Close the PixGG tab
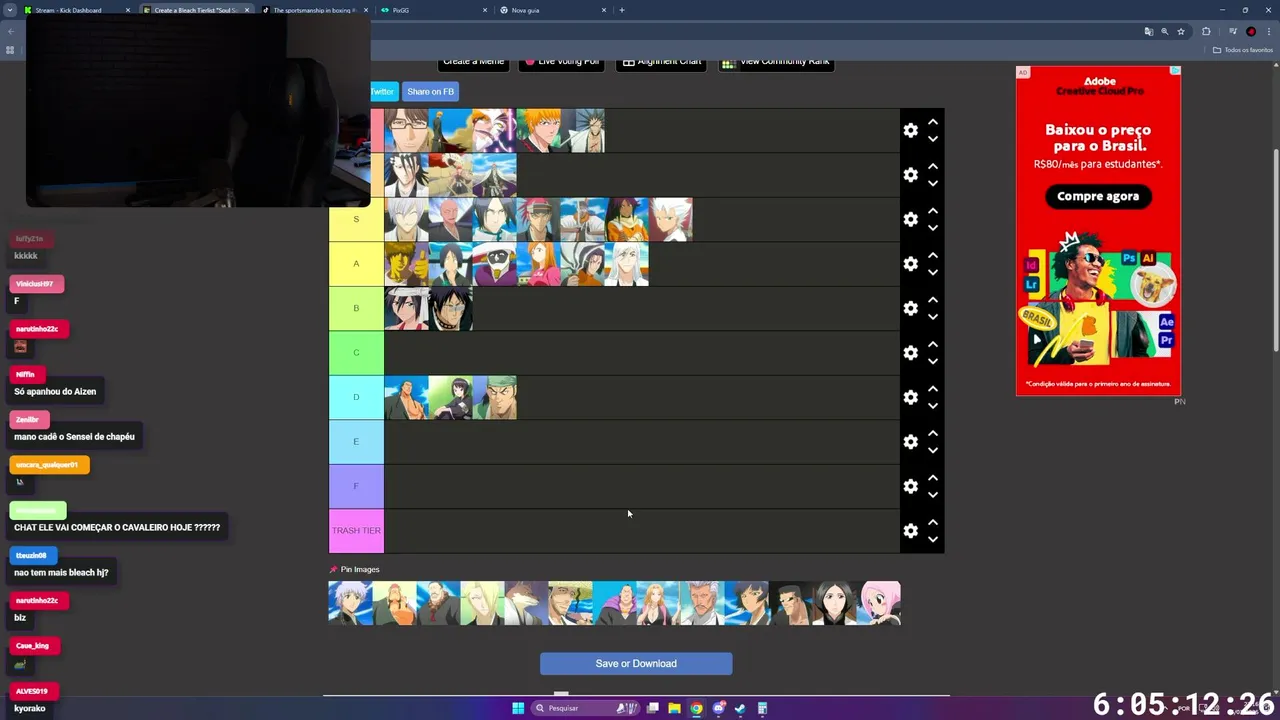This screenshot has width=1280, height=720. coord(485,10)
